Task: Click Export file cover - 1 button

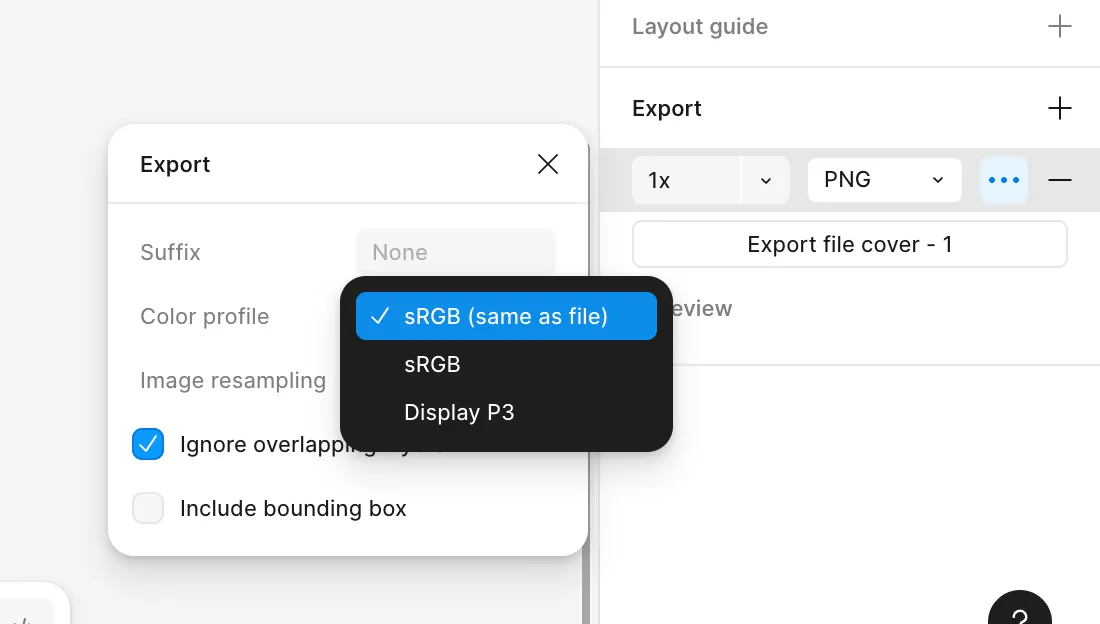Action: (x=849, y=244)
